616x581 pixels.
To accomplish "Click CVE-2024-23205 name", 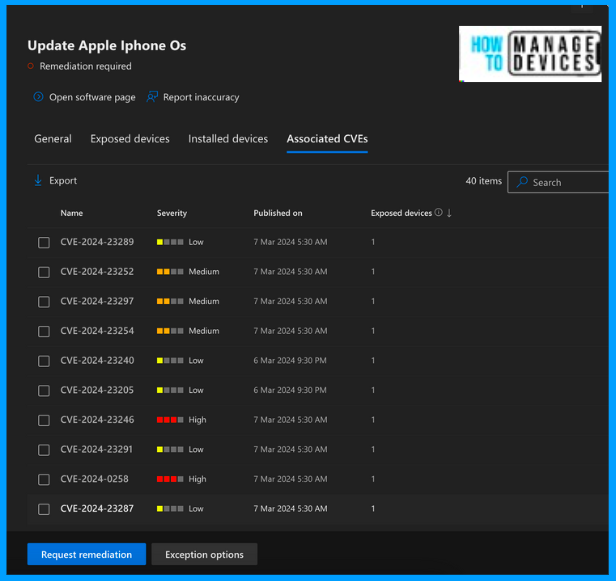I will 97,390.
